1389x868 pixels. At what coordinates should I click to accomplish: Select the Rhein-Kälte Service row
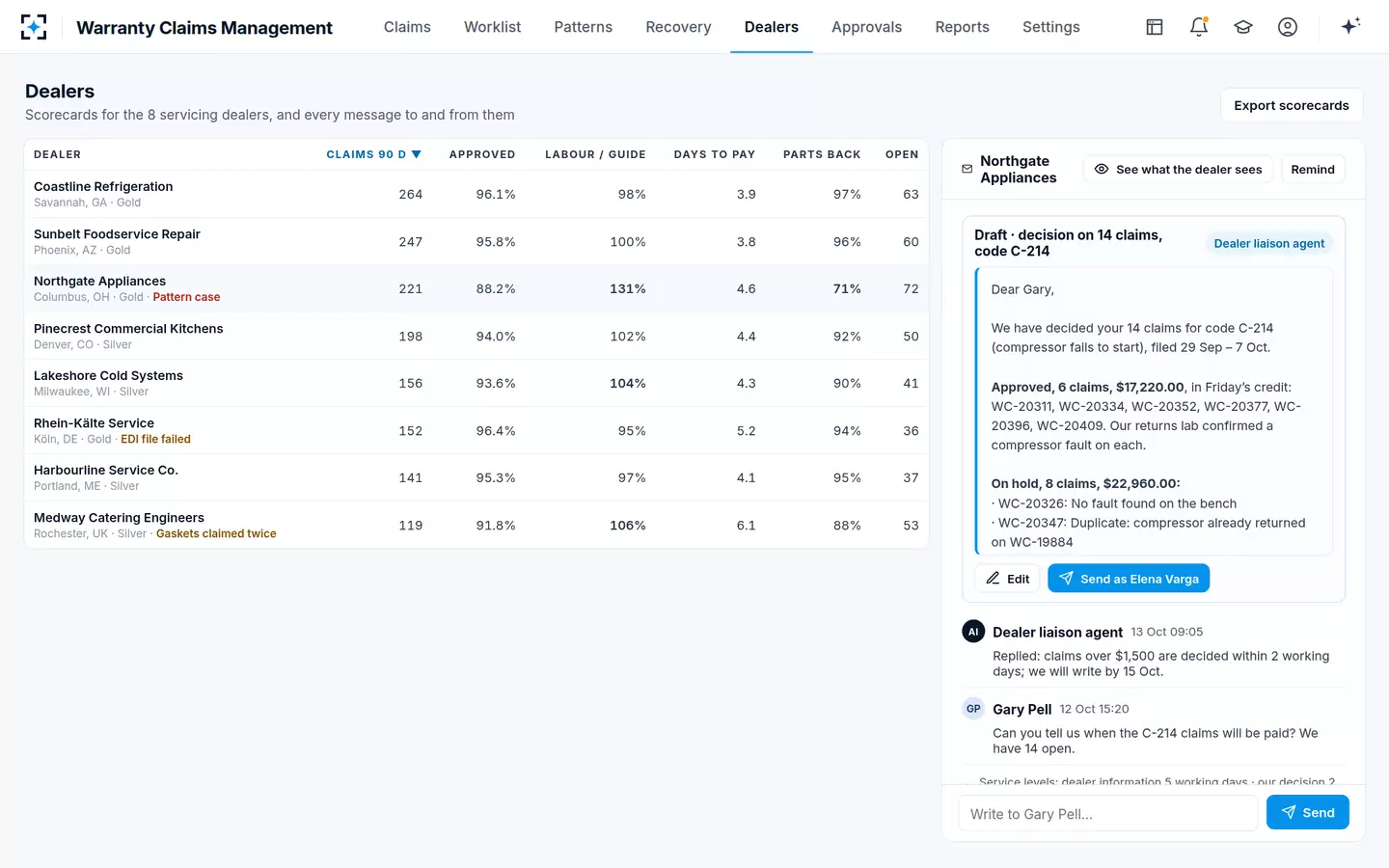click(x=477, y=430)
